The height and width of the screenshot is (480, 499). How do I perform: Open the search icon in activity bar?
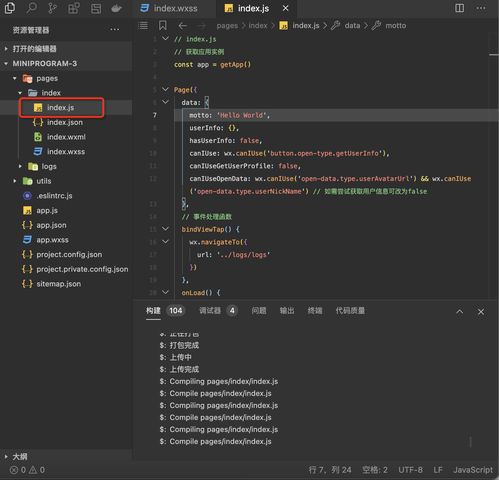click(31, 8)
